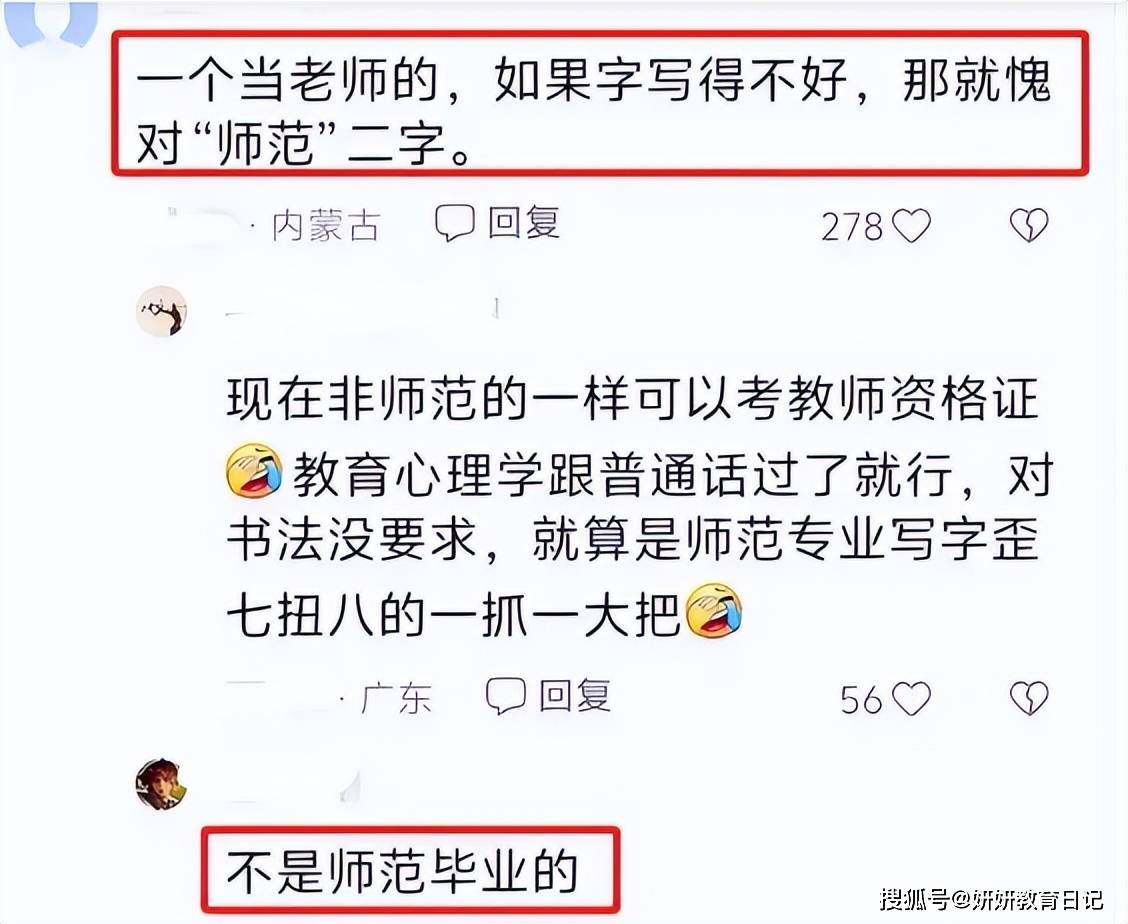Tap the crying-laughing emoji after 一抓一大把
1128x924 pixels.
point(714,611)
